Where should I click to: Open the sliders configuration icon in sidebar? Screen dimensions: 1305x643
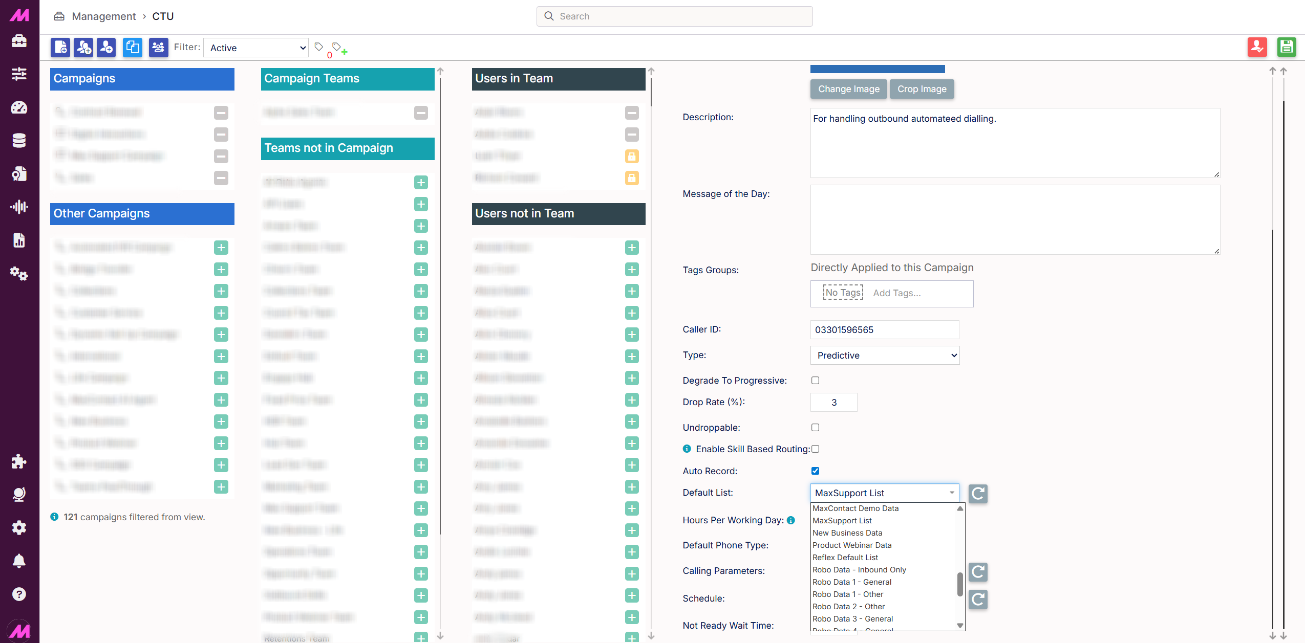pyautogui.click(x=19, y=74)
